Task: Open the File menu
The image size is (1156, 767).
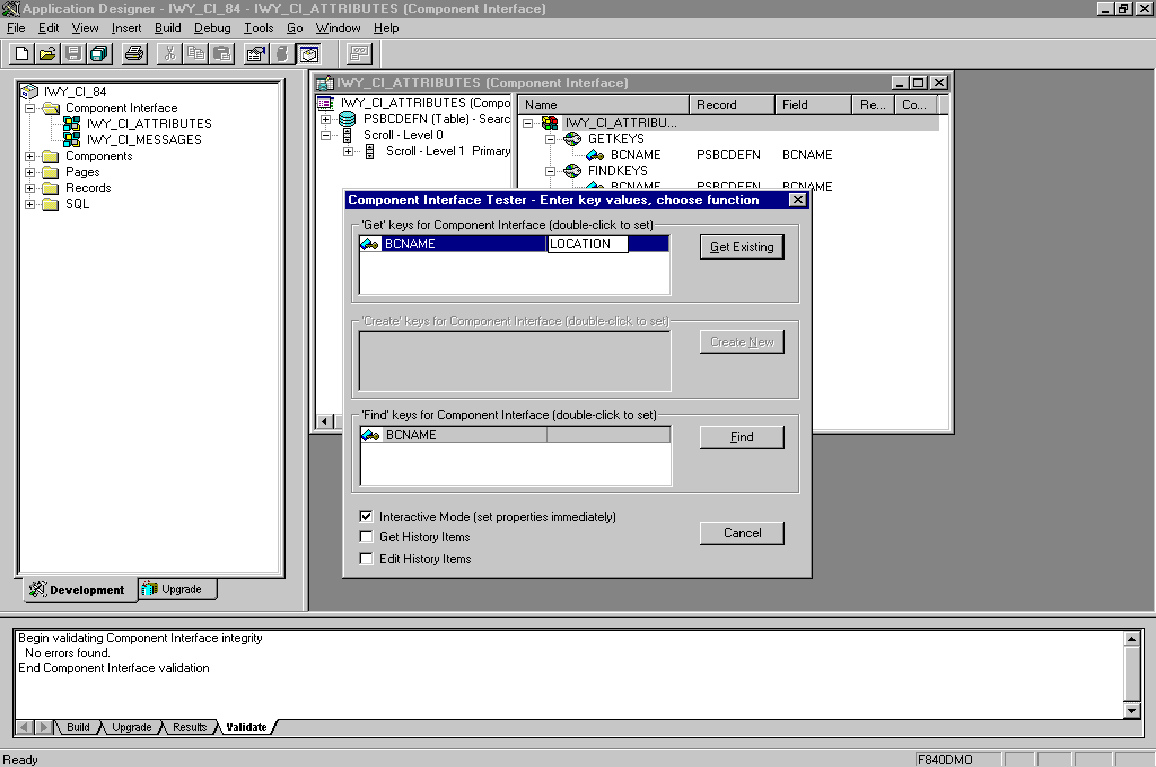Action: 16,28
